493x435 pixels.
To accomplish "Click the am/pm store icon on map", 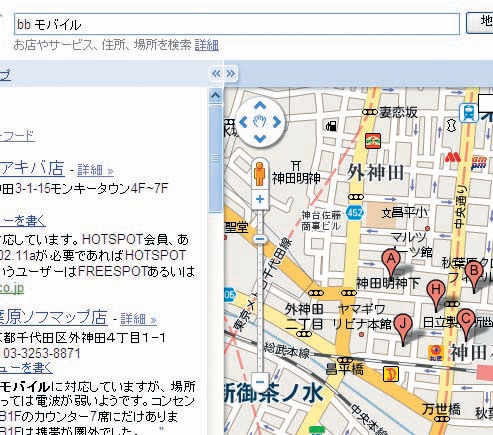I will (479, 163).
